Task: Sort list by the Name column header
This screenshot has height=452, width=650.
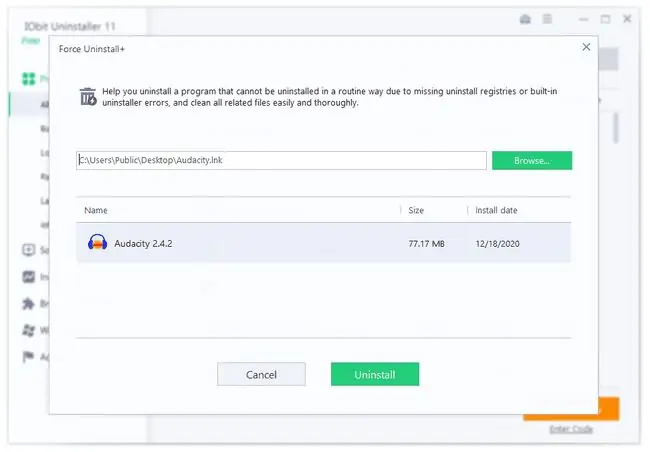Action: coord(96,210)
